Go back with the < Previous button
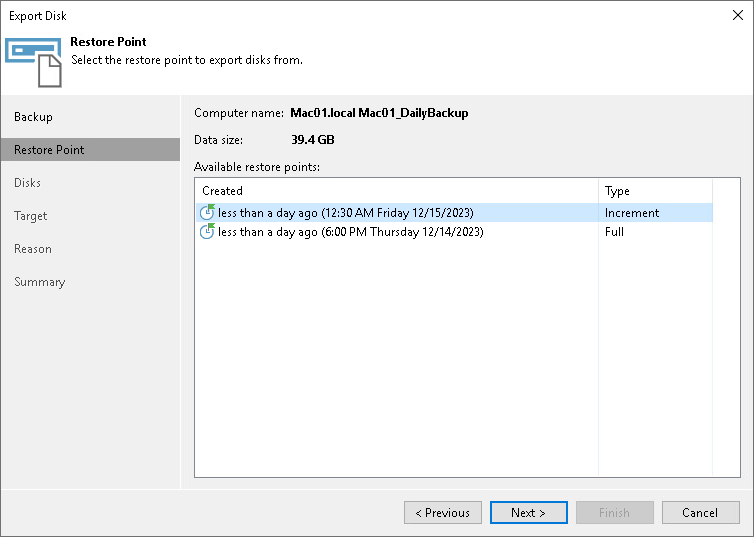This screenshot has width=754, height=537. click(x=442, y=512)
